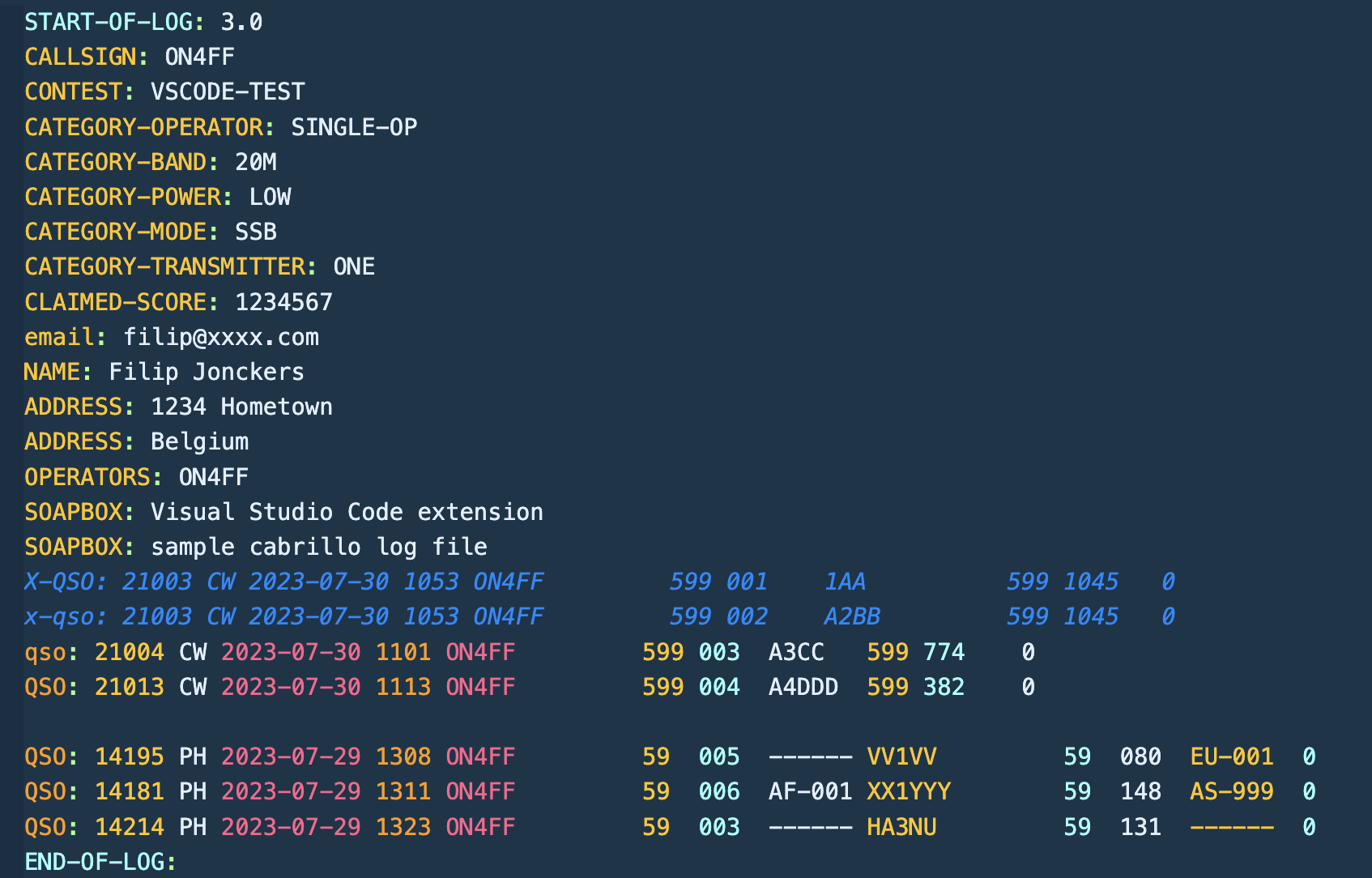This screenshot has height=878, width=1372.
Task: Click the address line 1234 Hometown
Action: tap(241, 407)
